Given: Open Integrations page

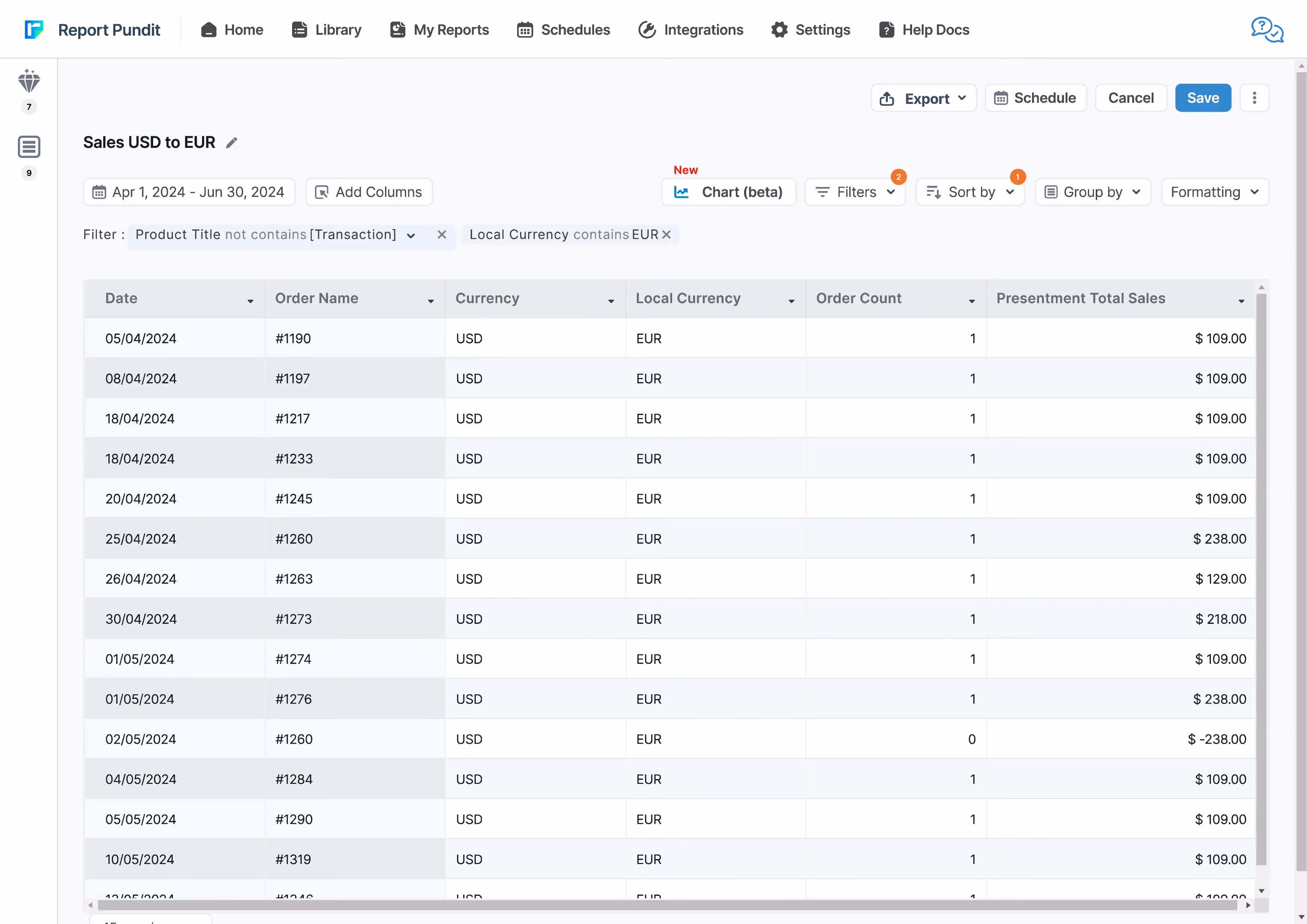Looking at the screenshot, I should [690, 29].
